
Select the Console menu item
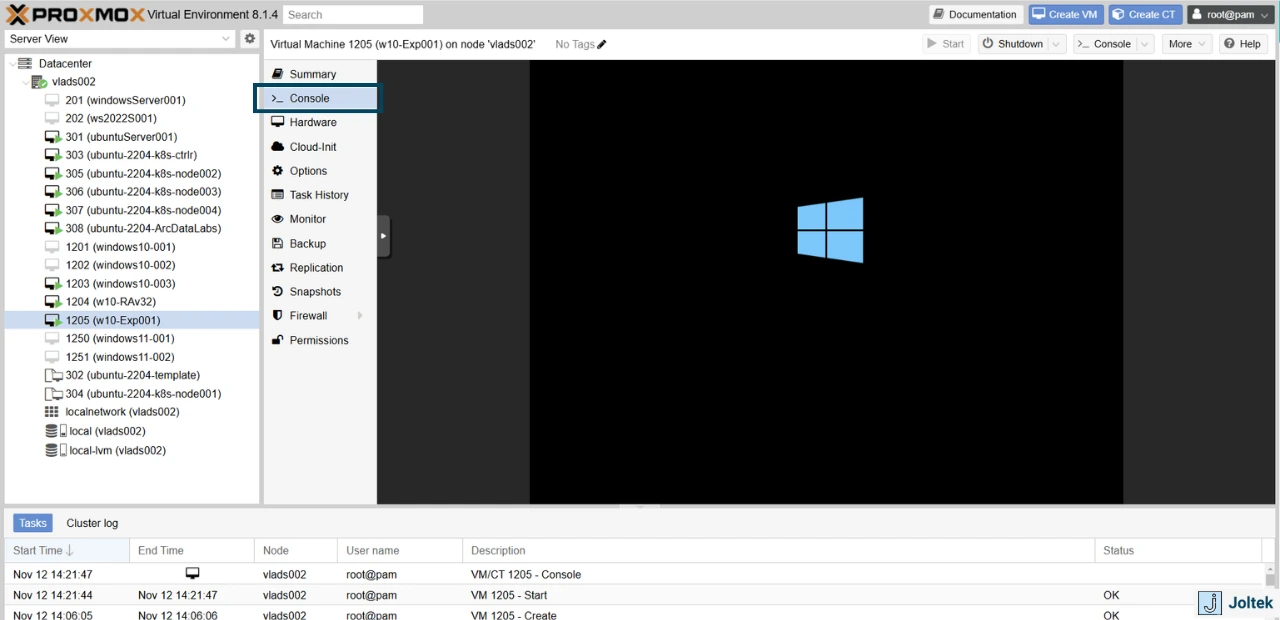point(319,98)
